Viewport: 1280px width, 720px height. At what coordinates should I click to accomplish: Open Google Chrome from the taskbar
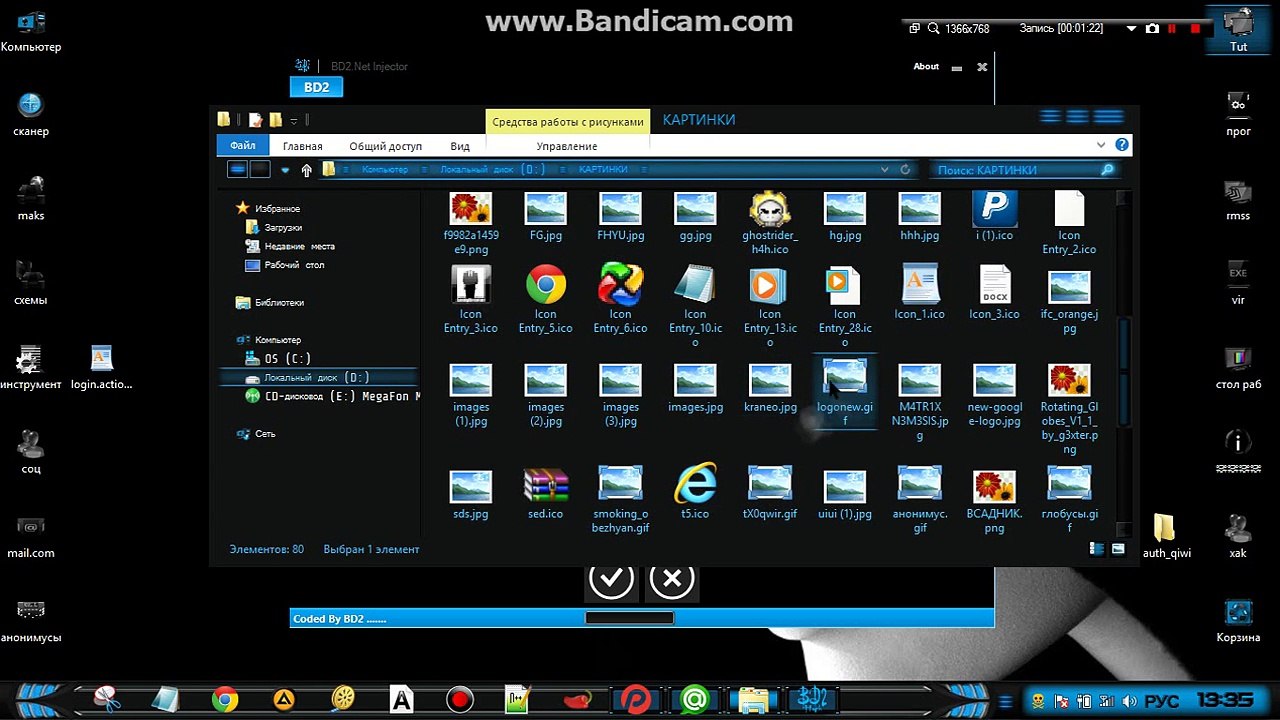click(x=225, y=699)
